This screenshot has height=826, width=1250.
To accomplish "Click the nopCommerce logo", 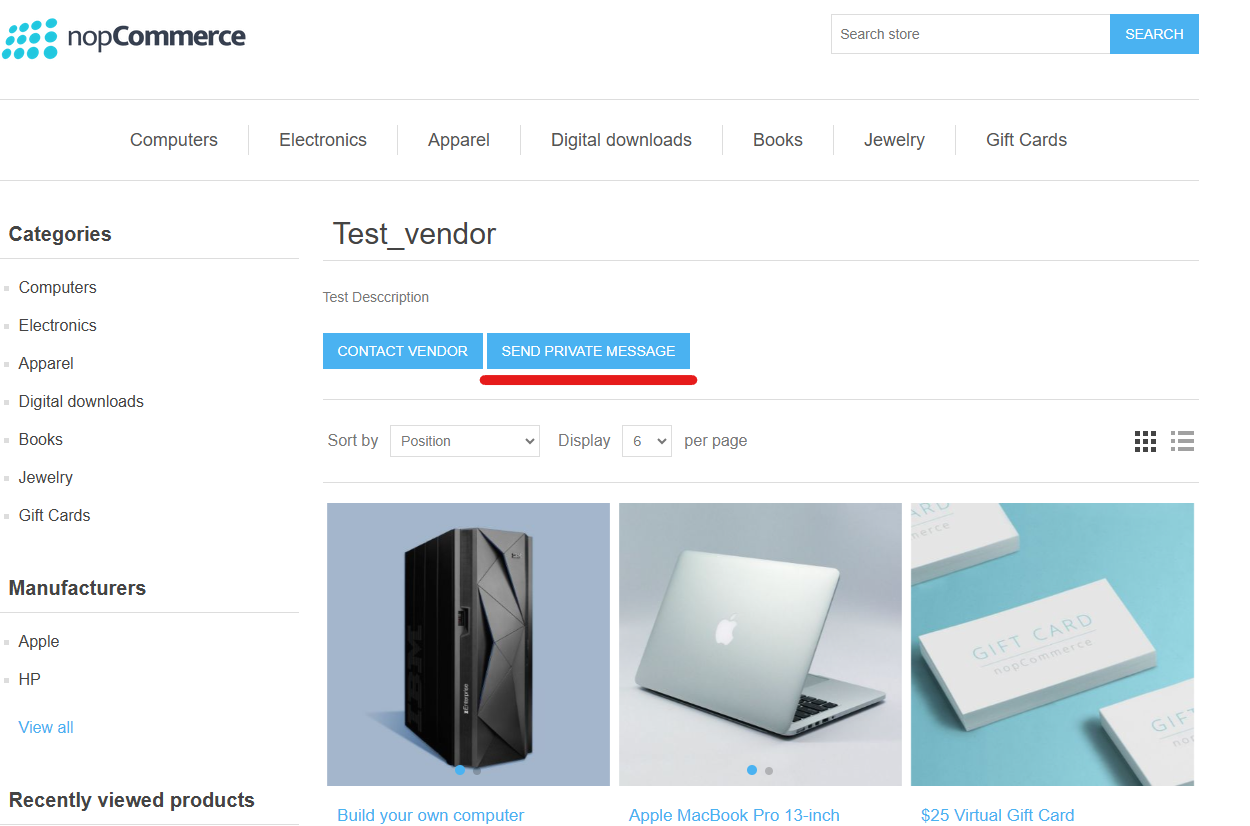I will [x=124, y=38].
